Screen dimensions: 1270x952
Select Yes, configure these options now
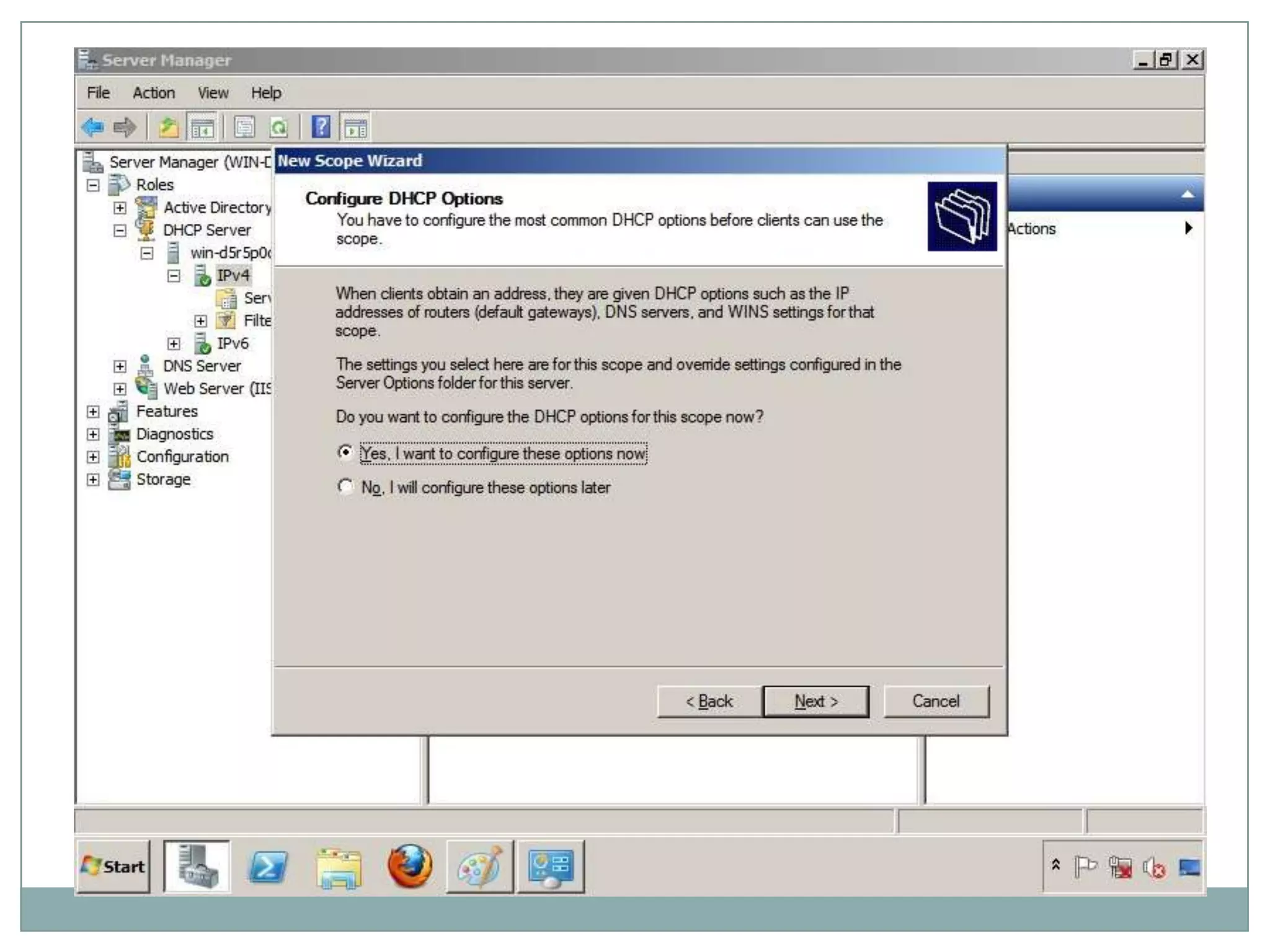(x=345, y=452)
